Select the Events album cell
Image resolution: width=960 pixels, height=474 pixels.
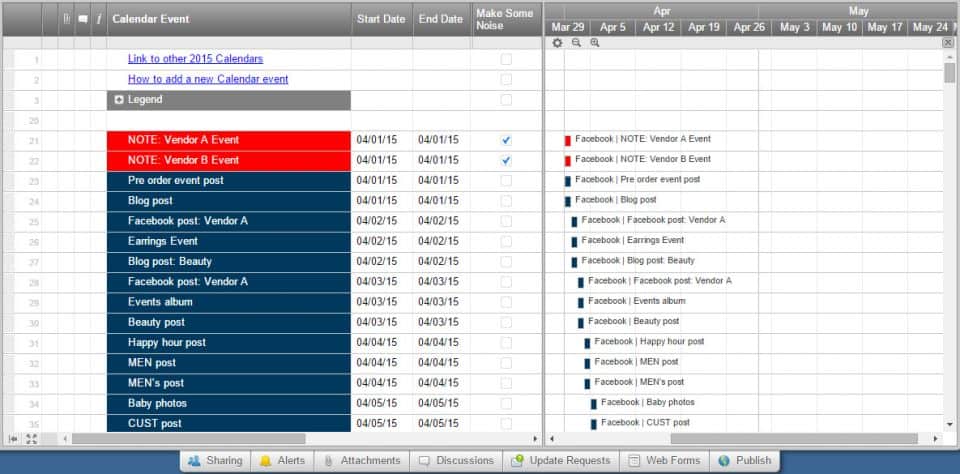(229, 302)
